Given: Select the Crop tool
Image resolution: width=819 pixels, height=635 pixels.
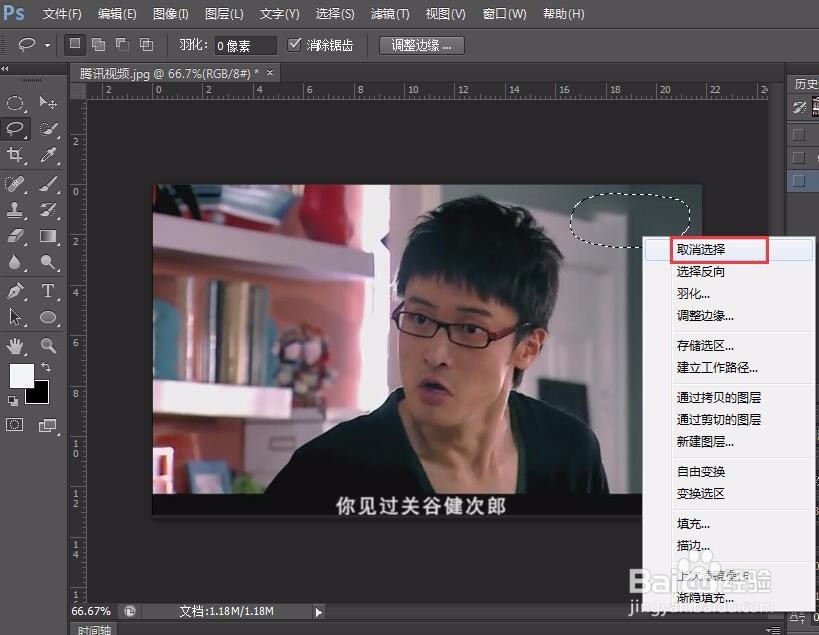Looking at the screenshot, I should point(15,155).
